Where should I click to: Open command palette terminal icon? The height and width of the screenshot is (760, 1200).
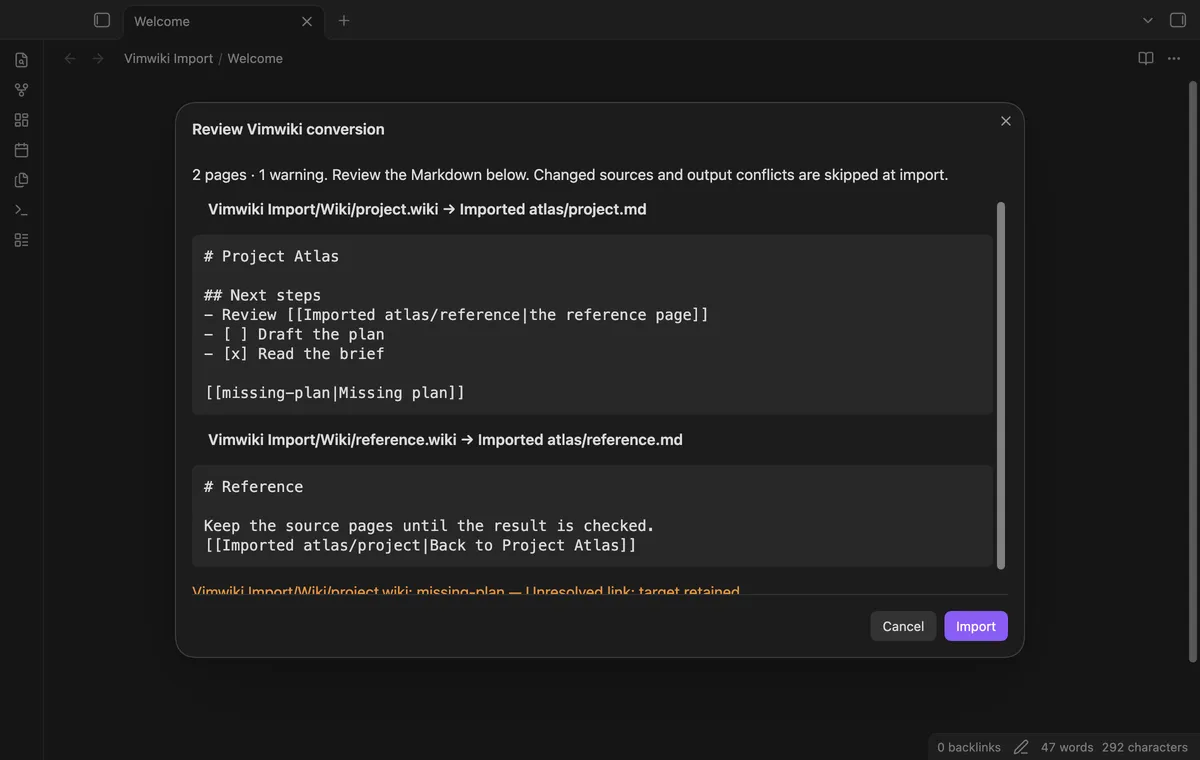(21, 210)
